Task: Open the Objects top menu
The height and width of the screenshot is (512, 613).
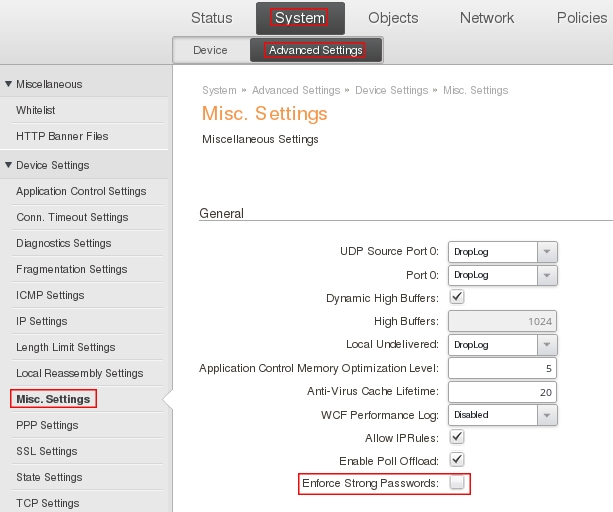Action: click(x=393, y=18)
